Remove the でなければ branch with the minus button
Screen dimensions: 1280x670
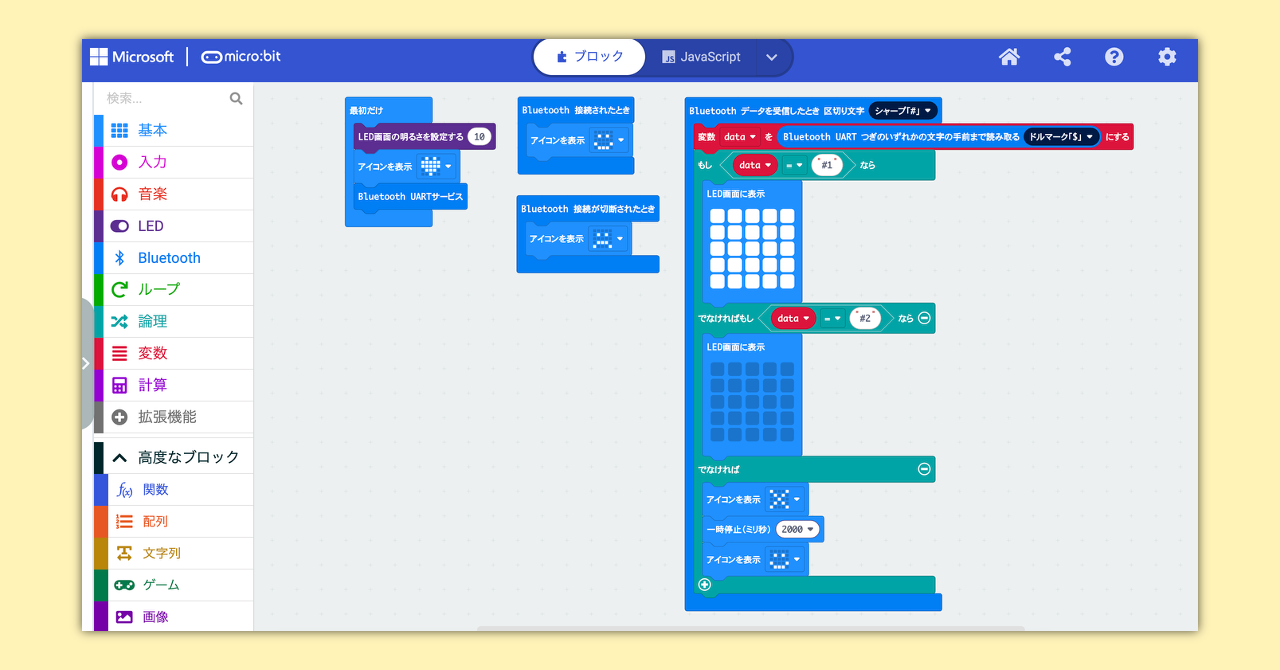tap(926, 468)
